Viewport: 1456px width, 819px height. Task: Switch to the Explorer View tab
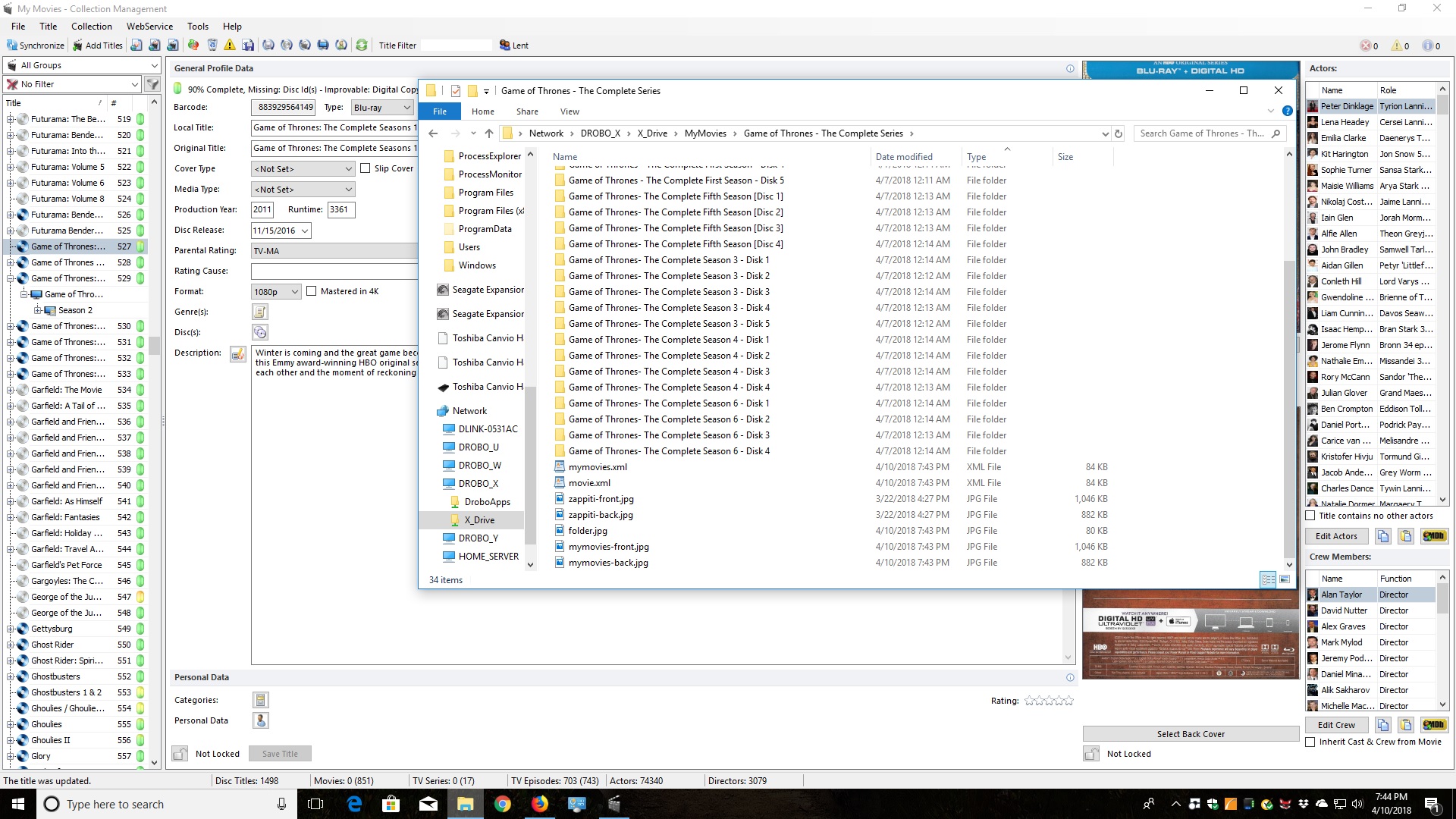(x=570, y=111)
